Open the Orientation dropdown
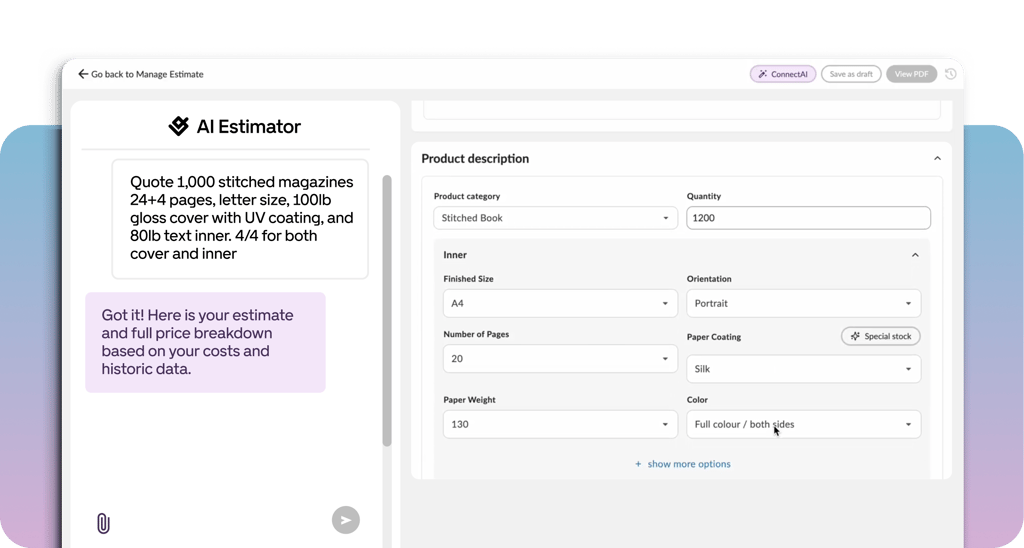Image resolution: width=1024 pixels, height=548 pixels. coord(803,304)
